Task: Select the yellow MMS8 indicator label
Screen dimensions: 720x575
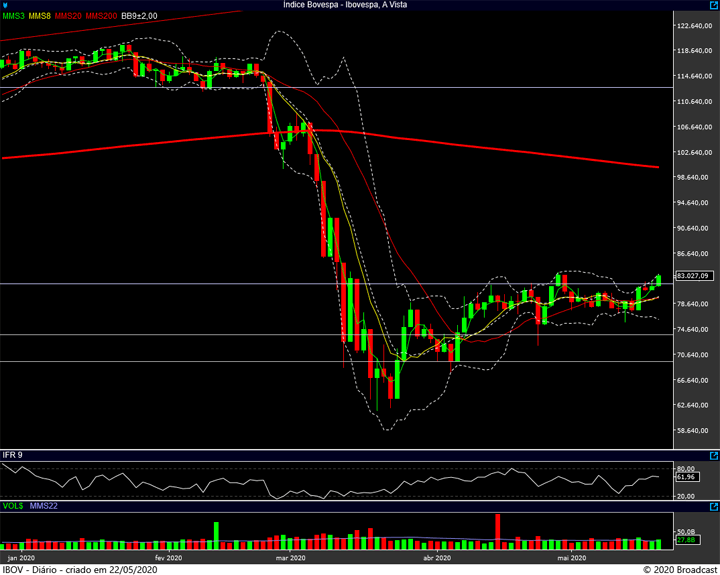Action: (39, 16)
